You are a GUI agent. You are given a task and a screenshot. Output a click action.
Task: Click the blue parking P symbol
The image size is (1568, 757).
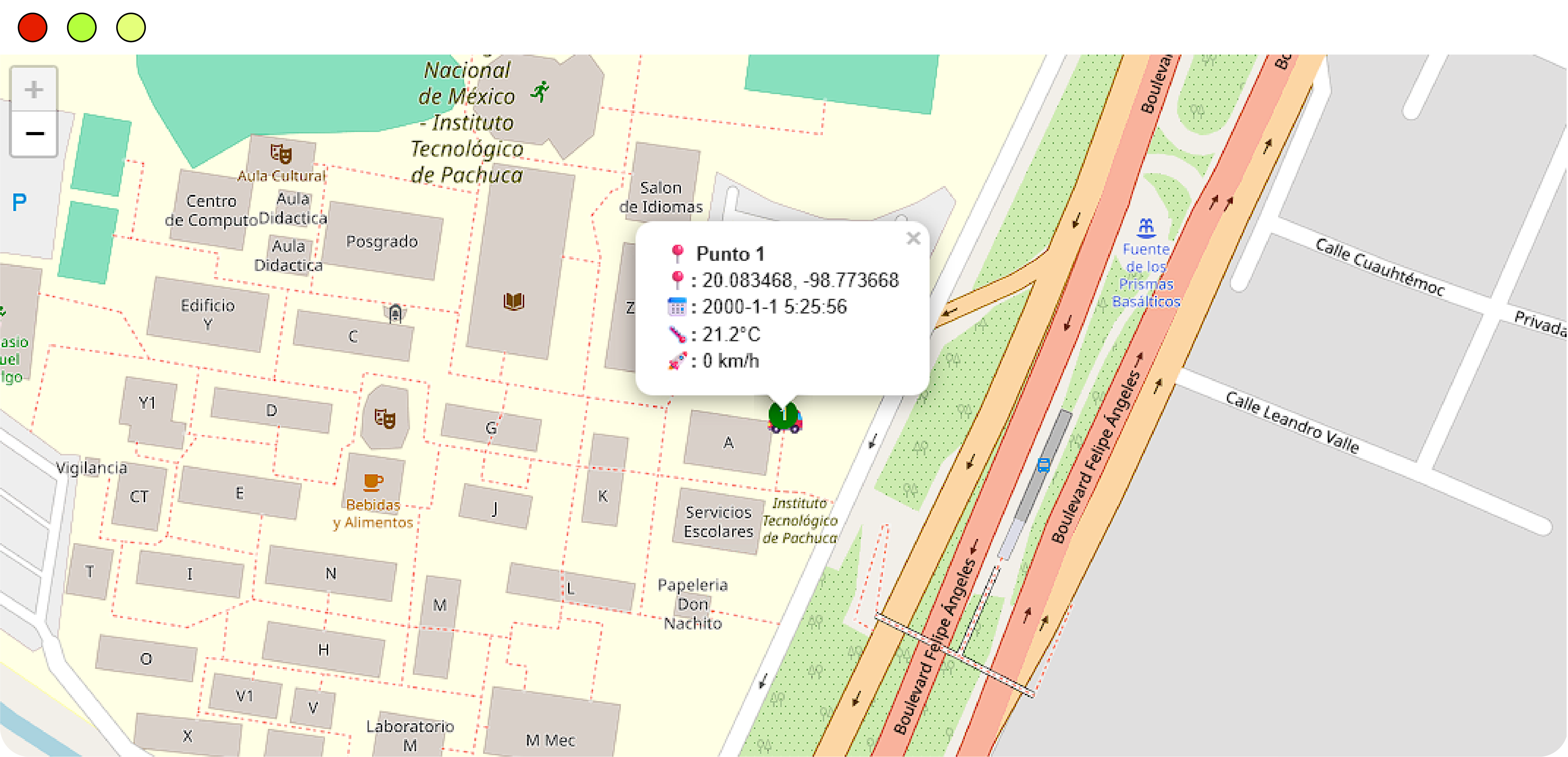pos(19,202)
